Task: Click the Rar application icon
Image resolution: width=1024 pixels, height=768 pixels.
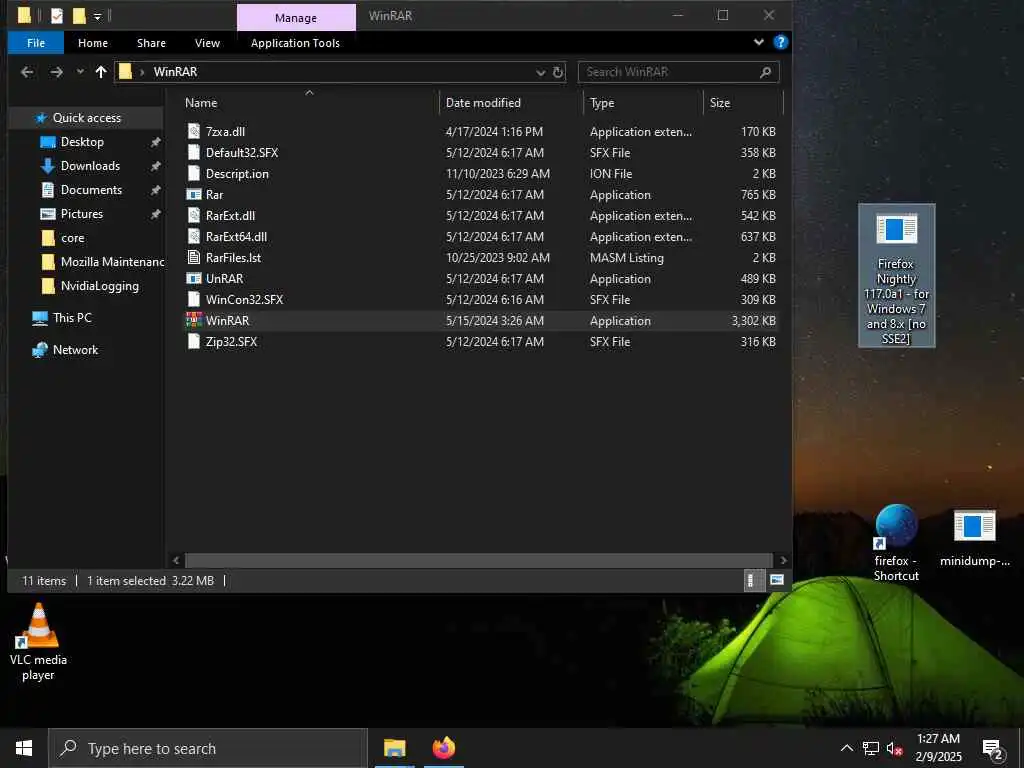Action: tap(194, 195)
